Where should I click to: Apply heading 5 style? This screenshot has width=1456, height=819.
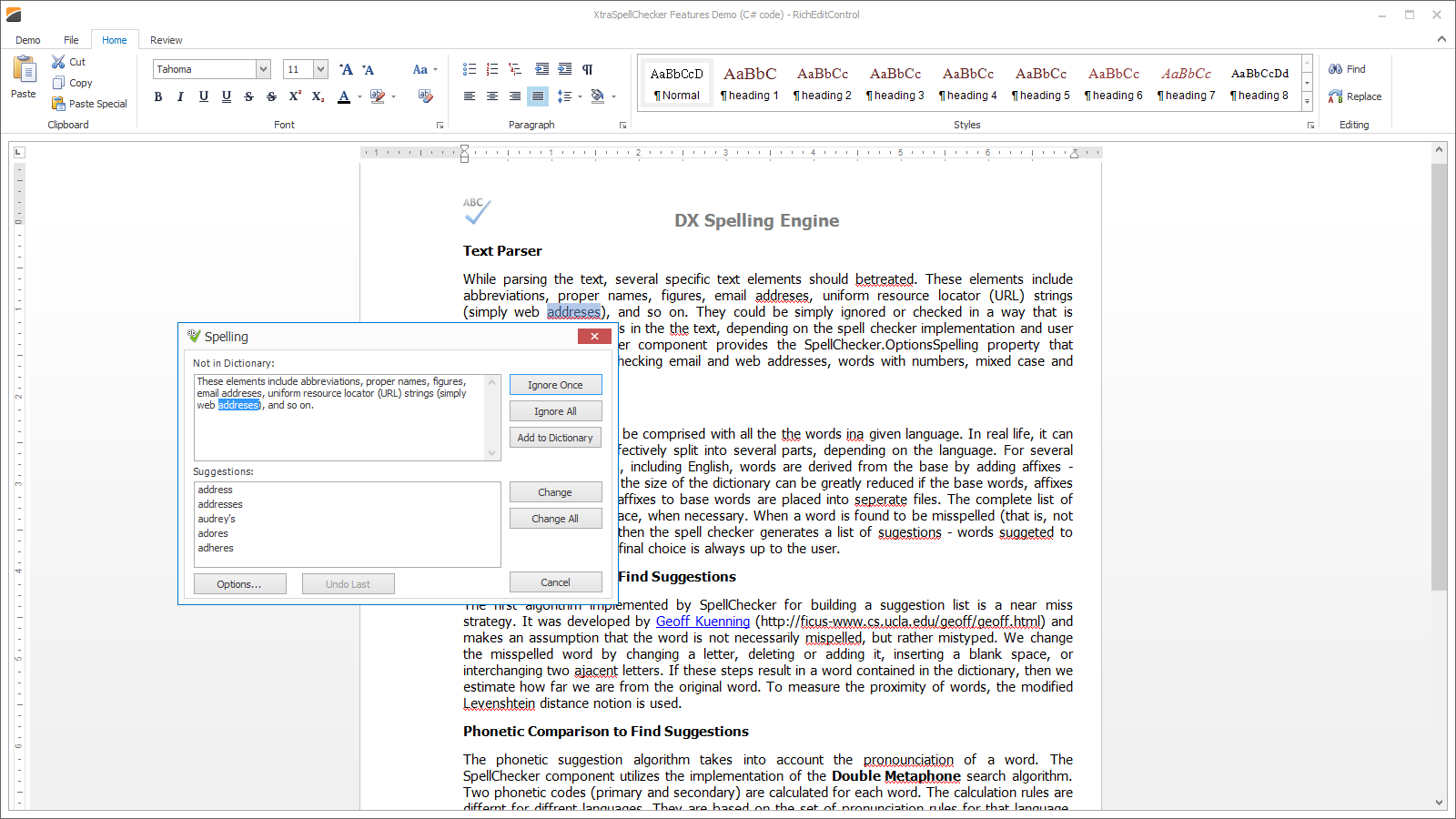pyautogui.click(x=1041, y=83)
